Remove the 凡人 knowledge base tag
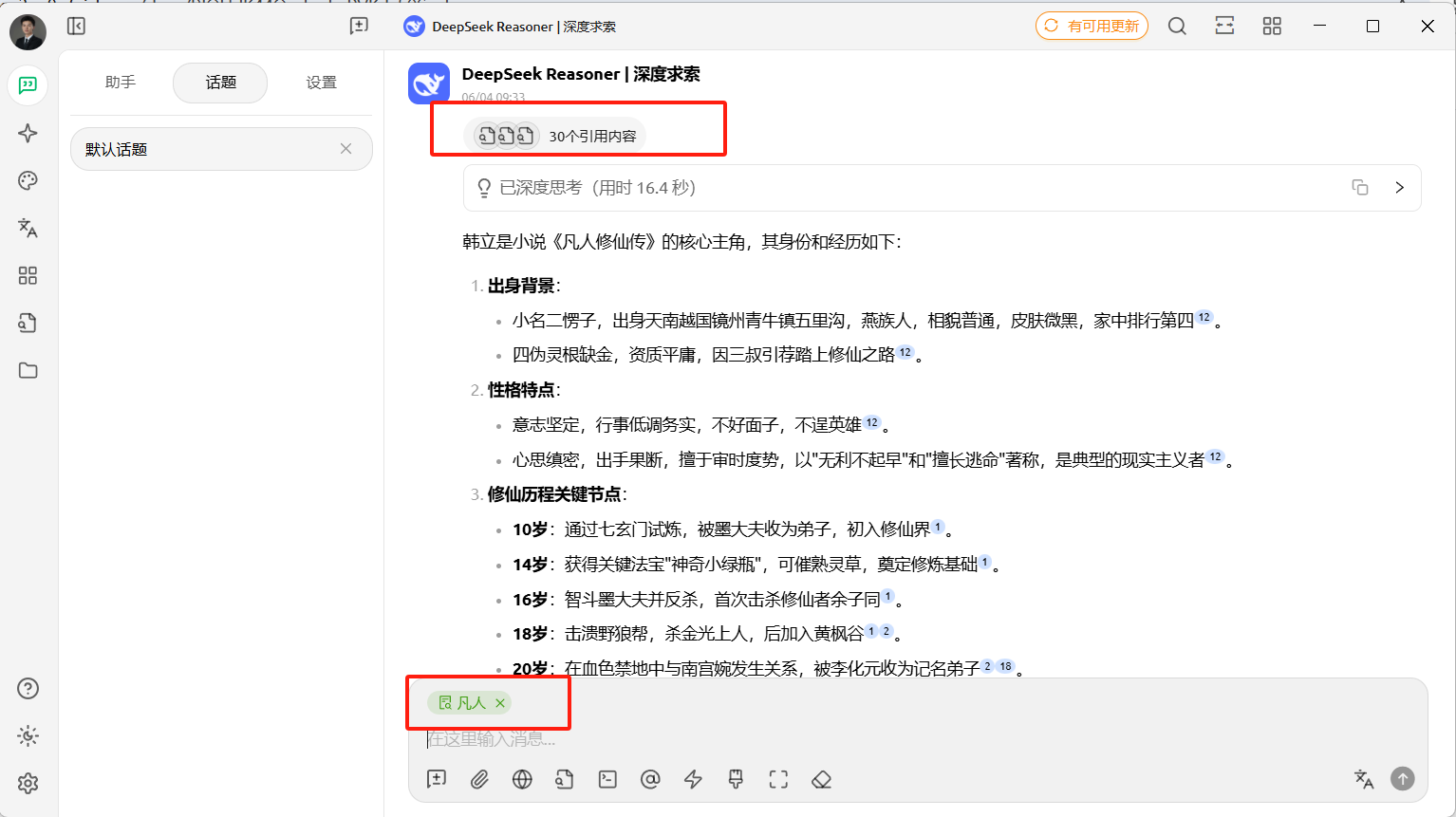Screen dimensions: 1456x817 pos(500,703)
